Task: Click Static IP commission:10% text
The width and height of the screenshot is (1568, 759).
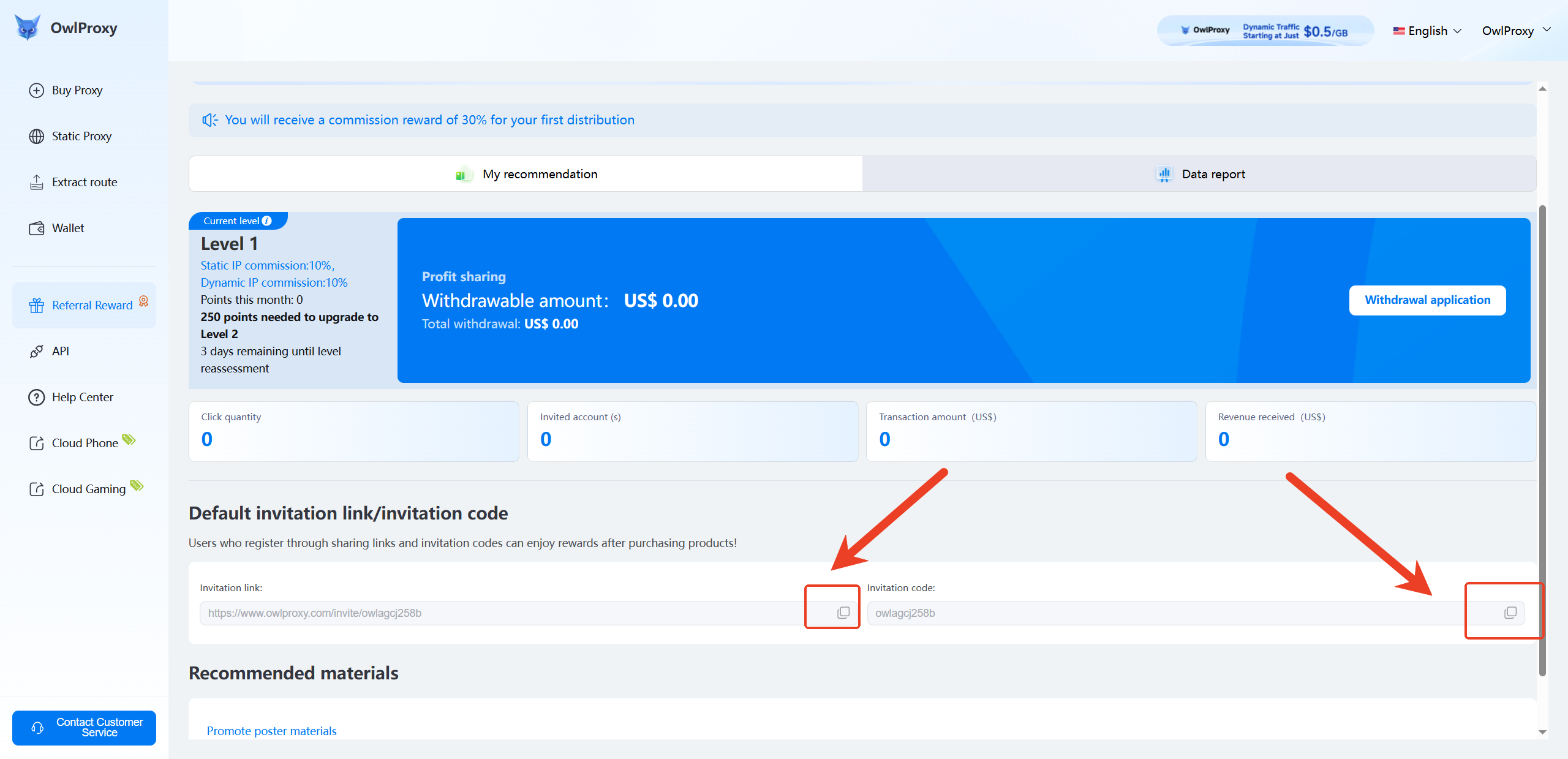Action: point(268,265)
